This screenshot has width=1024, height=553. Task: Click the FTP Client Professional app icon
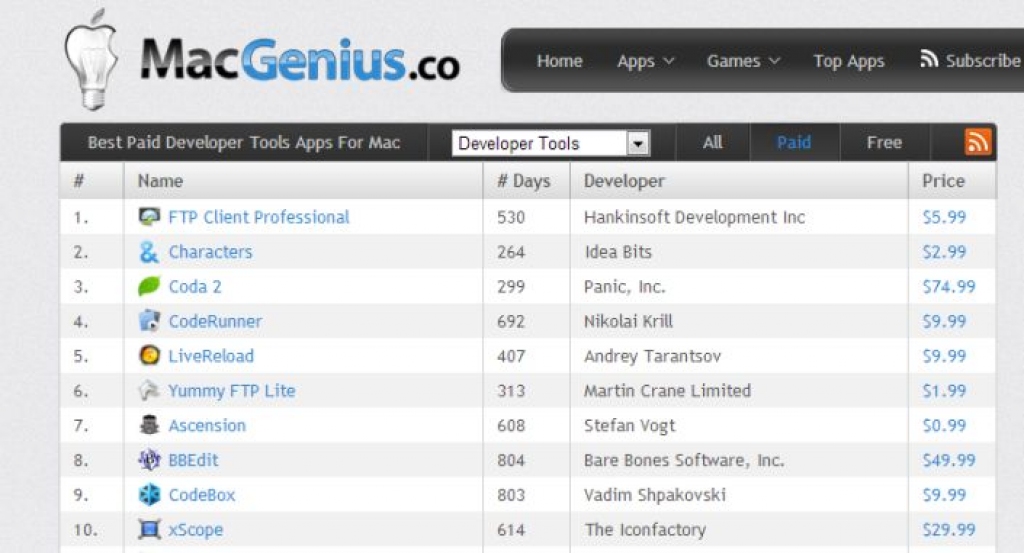coord(150,217)
